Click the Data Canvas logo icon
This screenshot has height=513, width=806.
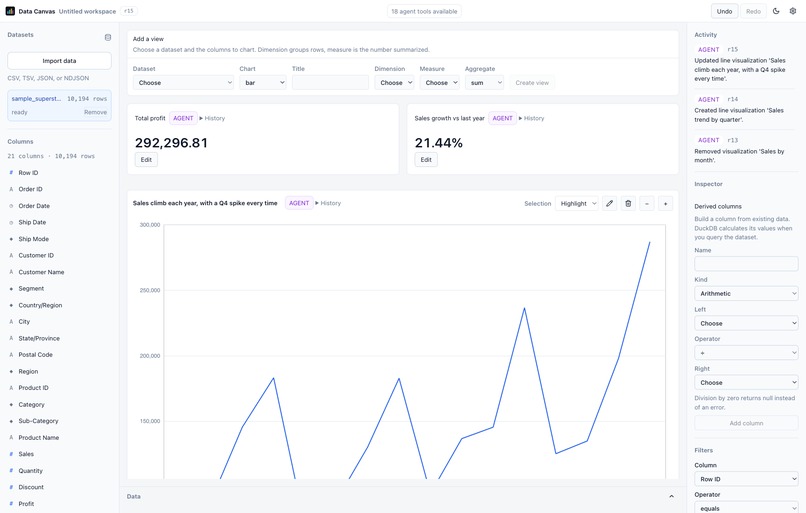[10, 11]
